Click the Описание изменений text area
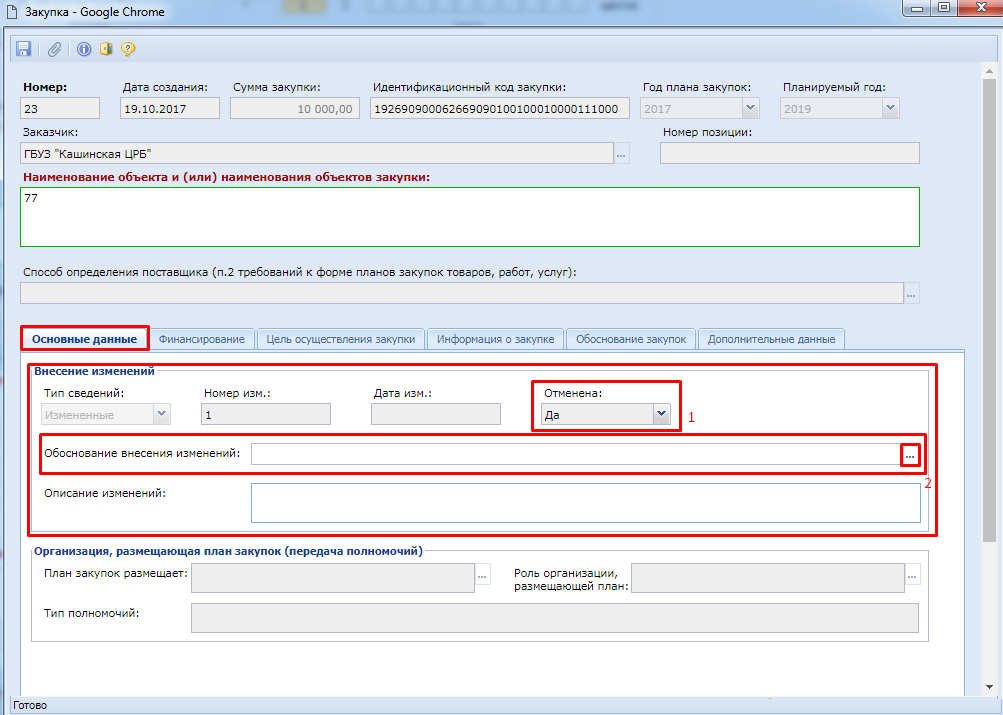The image size is (1003, 715). [585, 503]
